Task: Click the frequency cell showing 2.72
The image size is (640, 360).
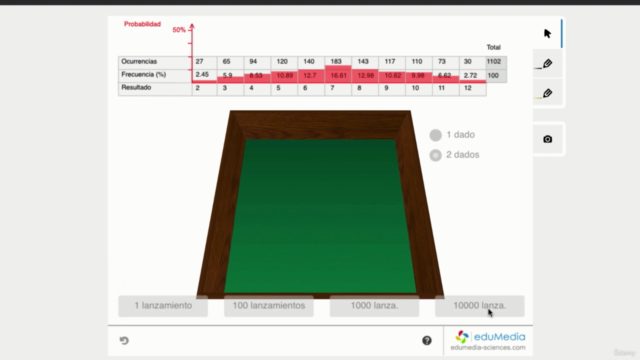Action: tap(473, 76)
